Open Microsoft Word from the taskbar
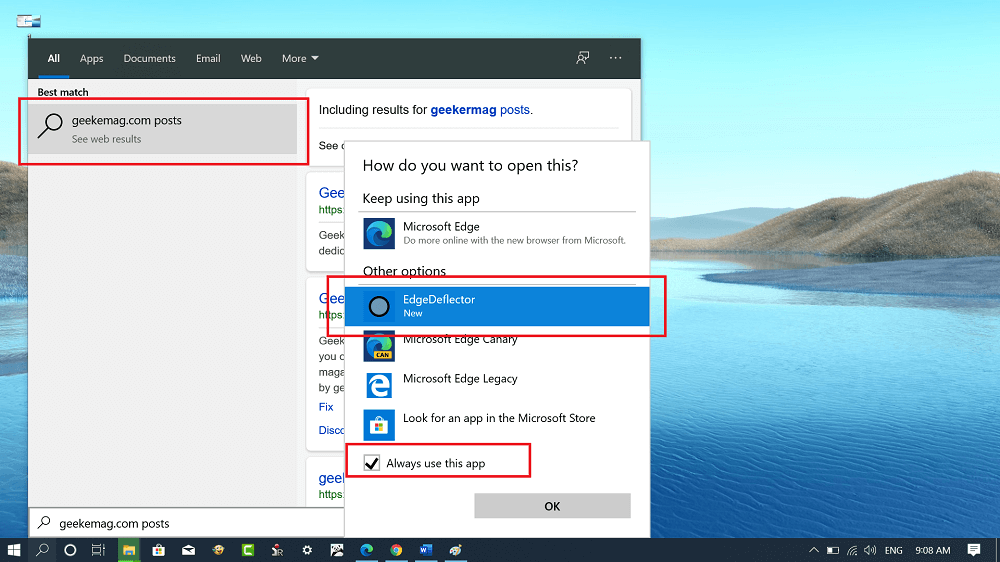The image size is (1000, 562). [x=426, y=550]
